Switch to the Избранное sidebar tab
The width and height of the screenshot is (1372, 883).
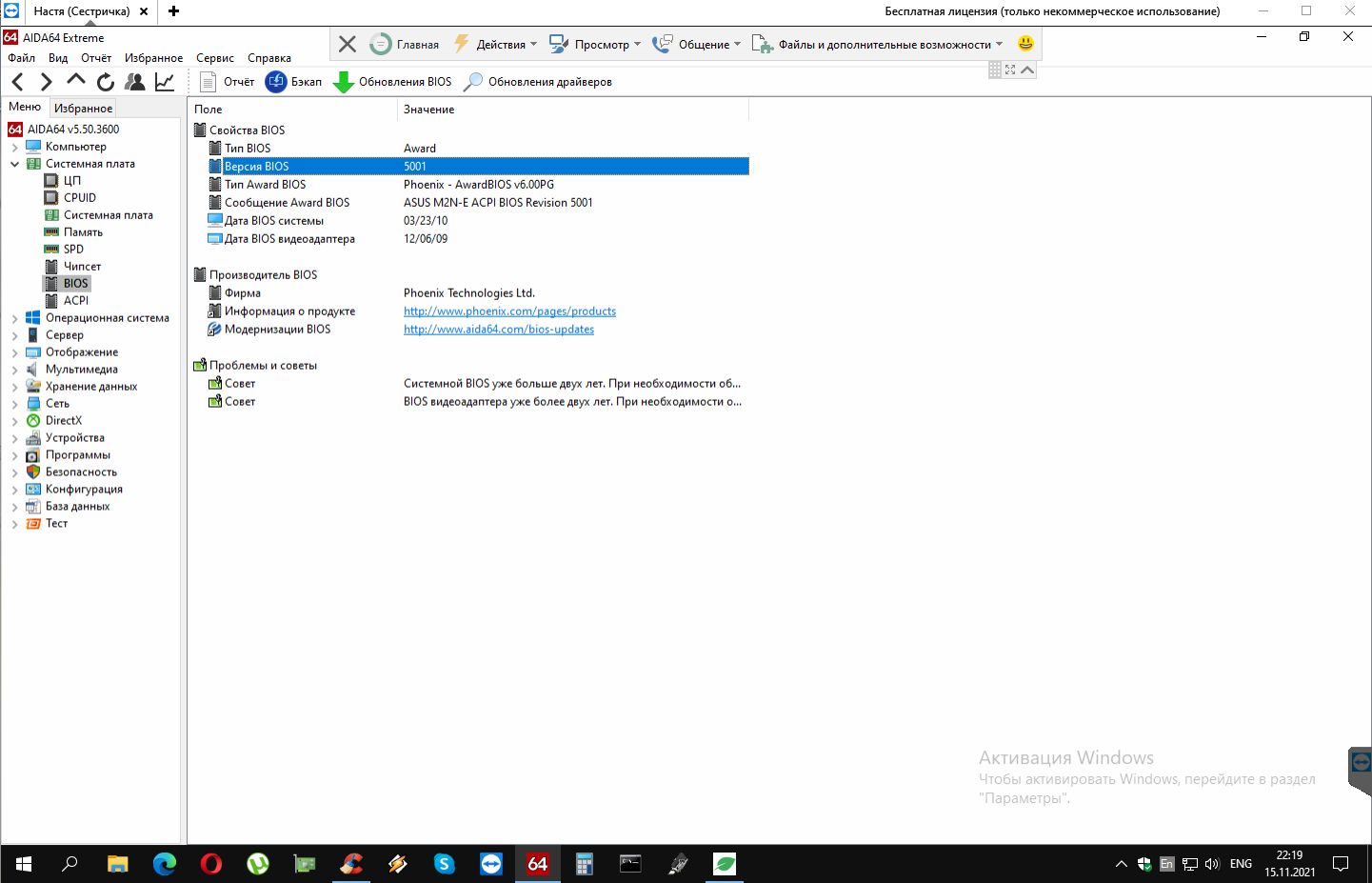pos(83,109)
